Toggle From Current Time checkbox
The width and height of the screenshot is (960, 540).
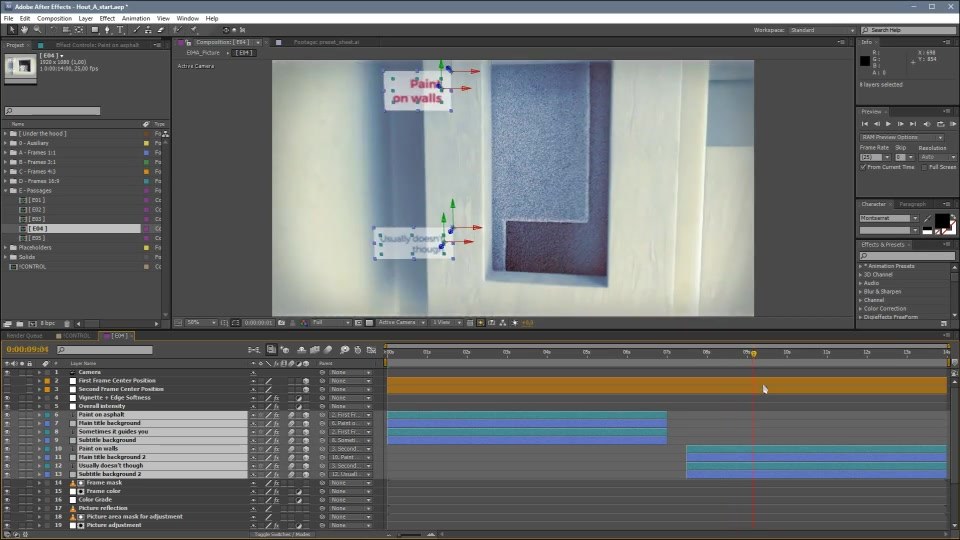[863, 167]
